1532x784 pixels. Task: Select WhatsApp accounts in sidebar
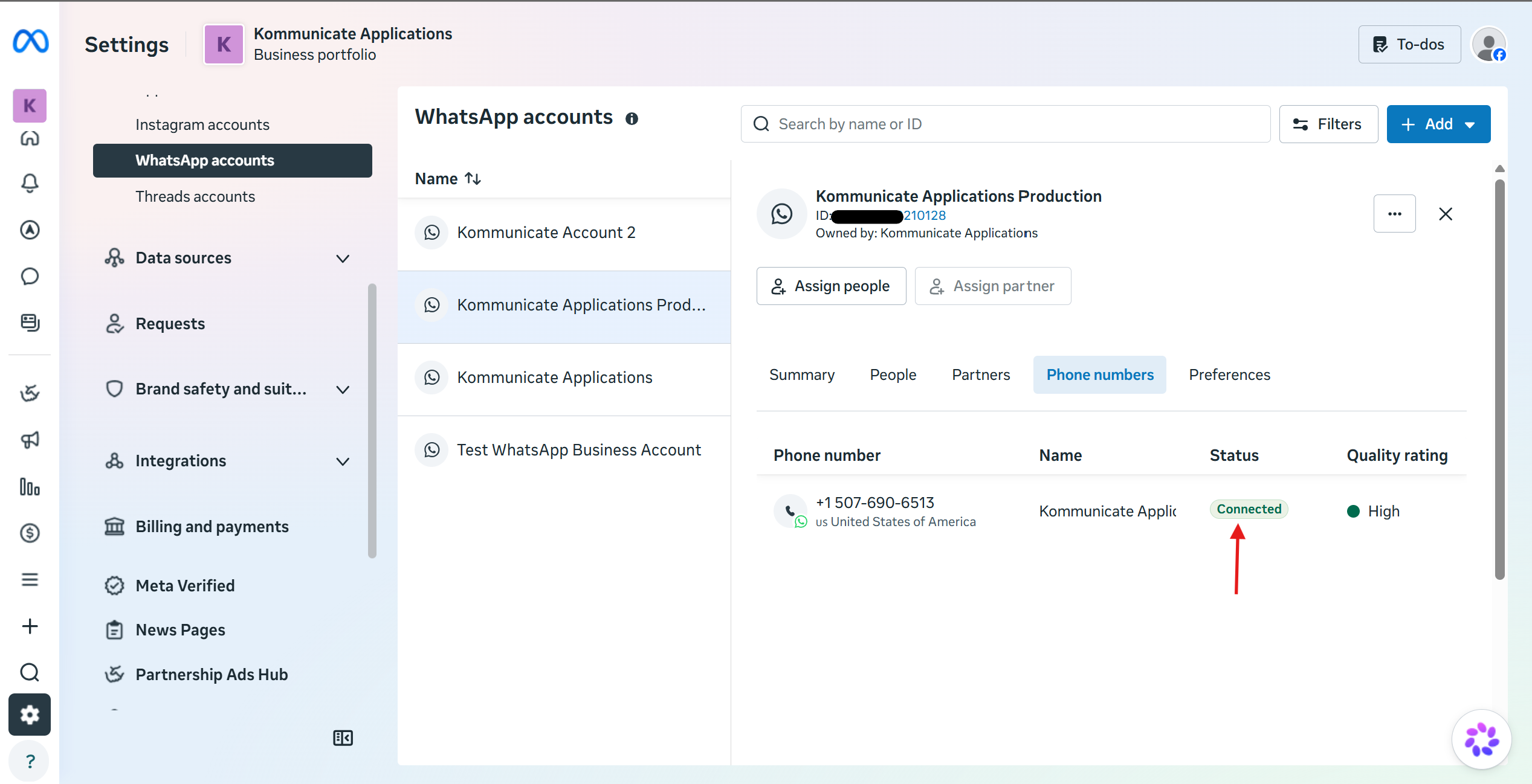(233, 161)
